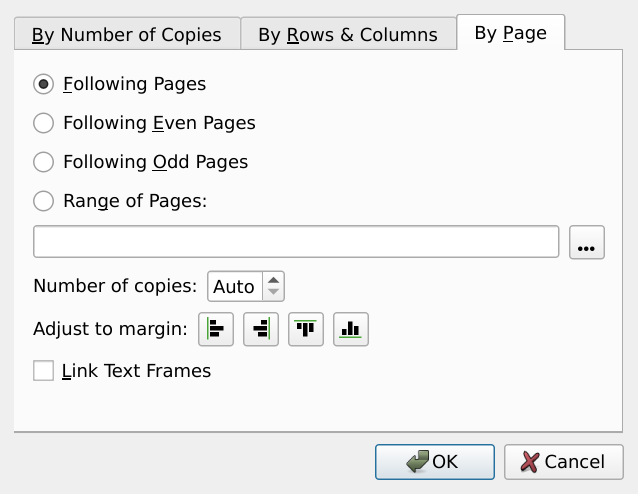This screenshot has height=494, width=638.
Task: Enable the Link Text Frames checkbox
Action: (x=43, y=371)
